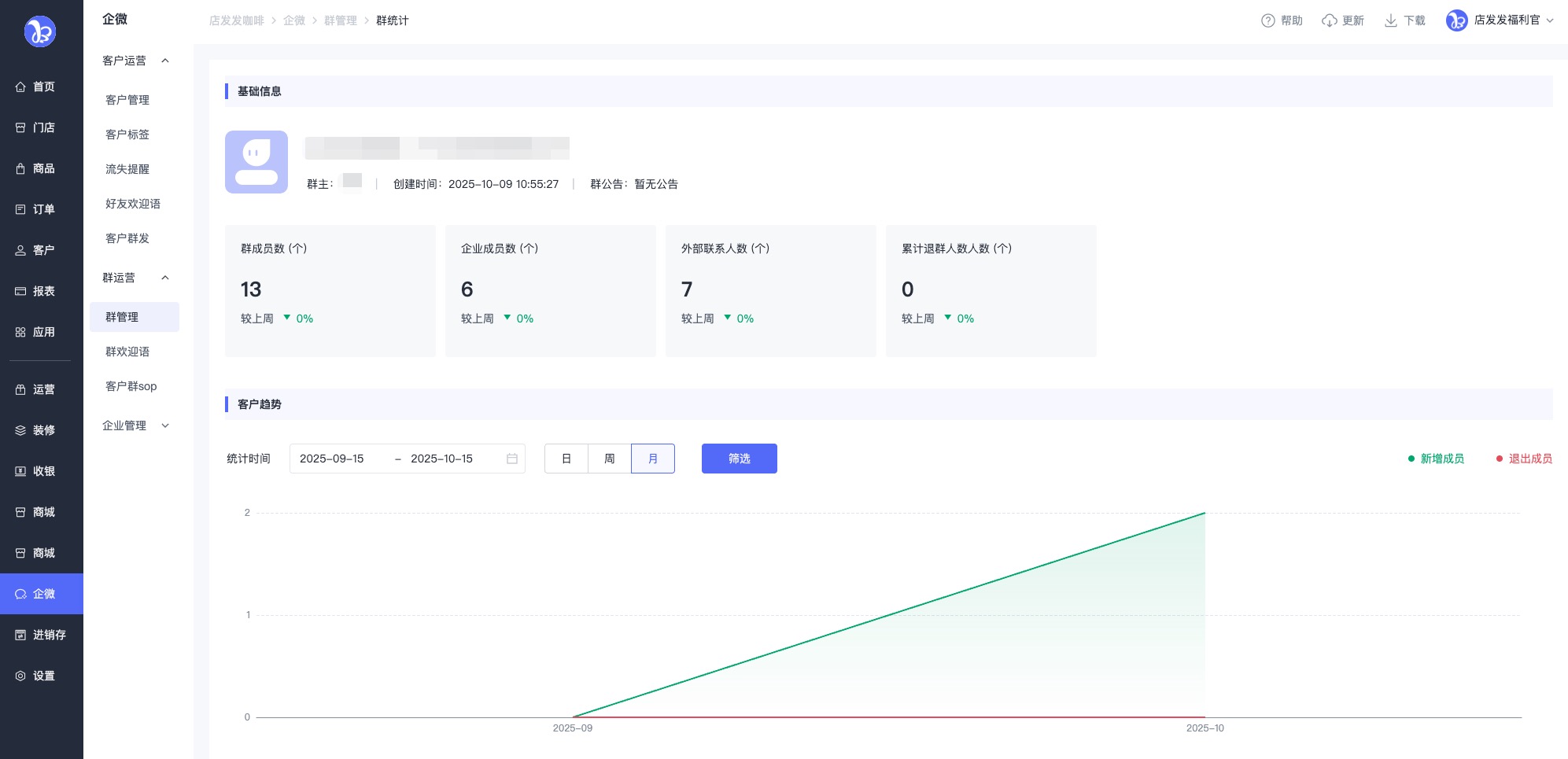Expand the 企业管理 menu section

coord(165,426)
